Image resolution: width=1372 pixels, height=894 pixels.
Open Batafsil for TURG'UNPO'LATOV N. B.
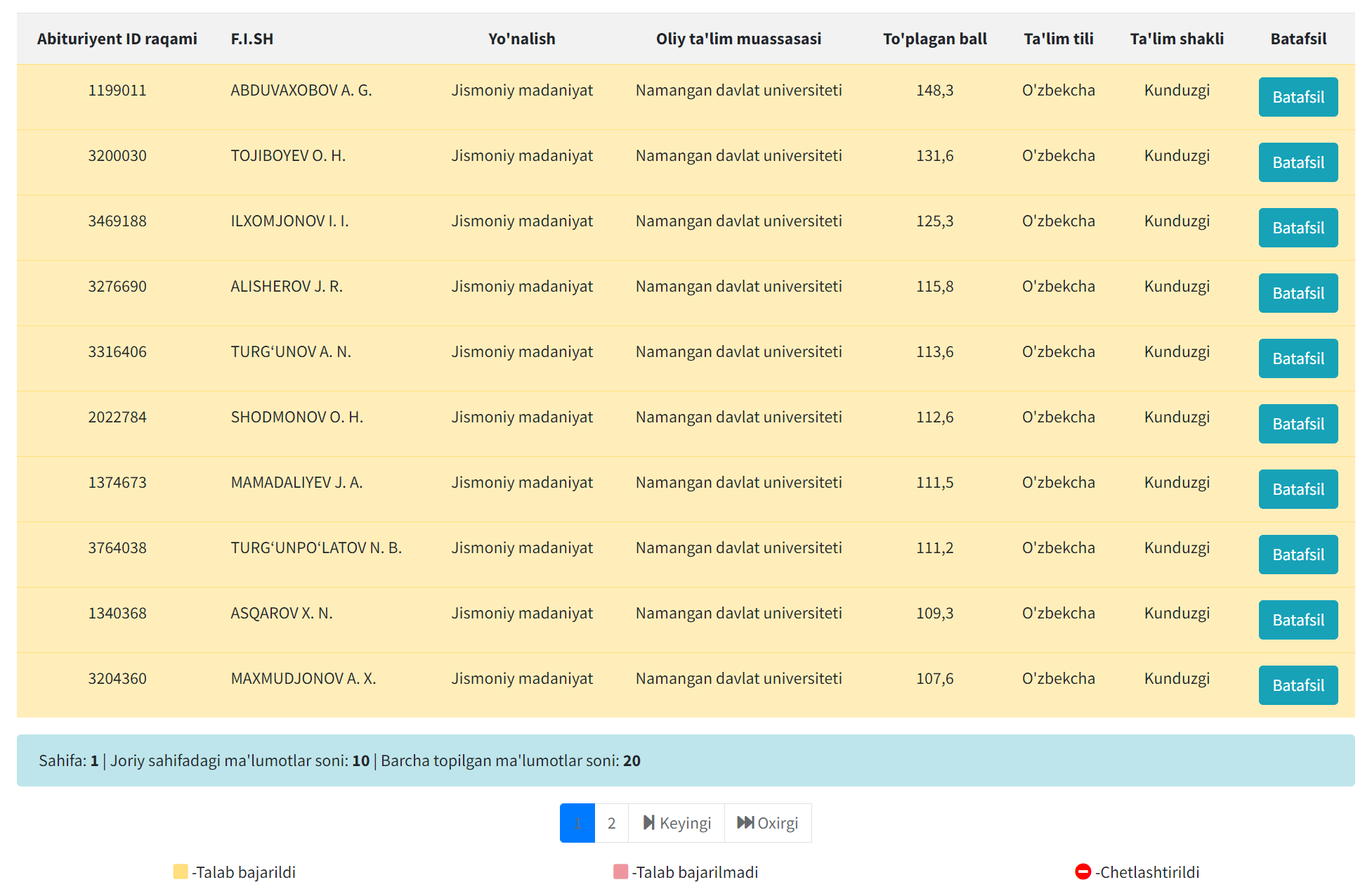point(1298,555)
